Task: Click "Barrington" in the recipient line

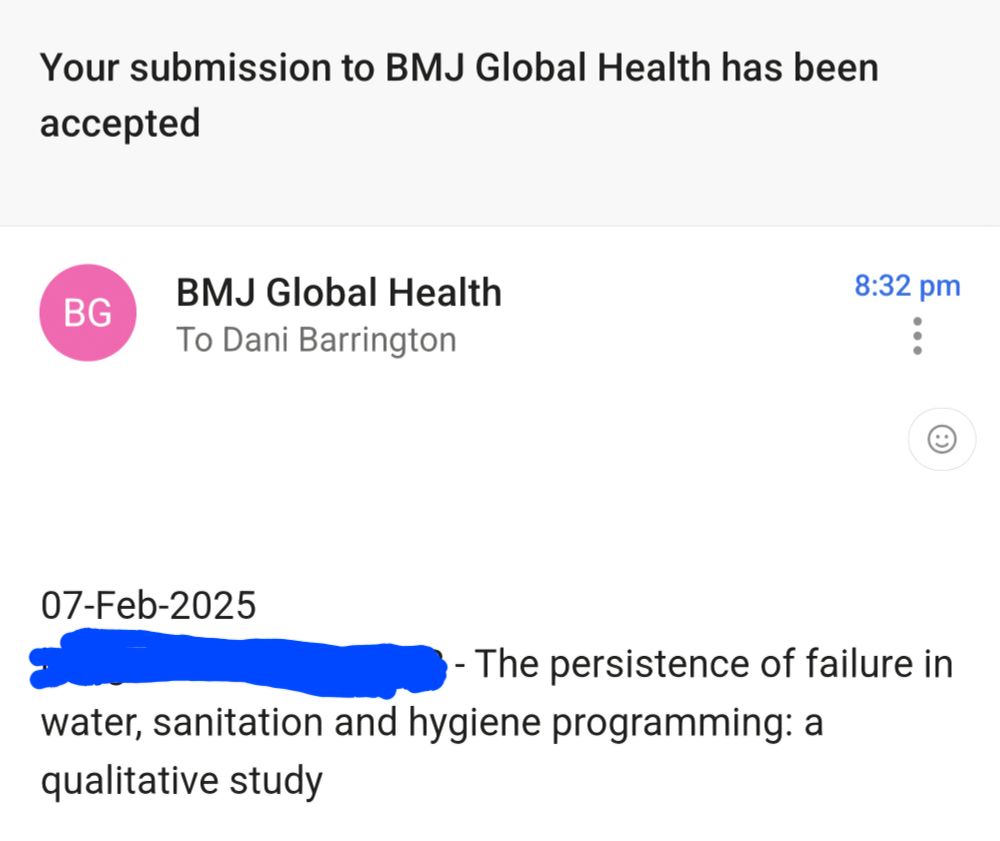Action: [378, 340]
